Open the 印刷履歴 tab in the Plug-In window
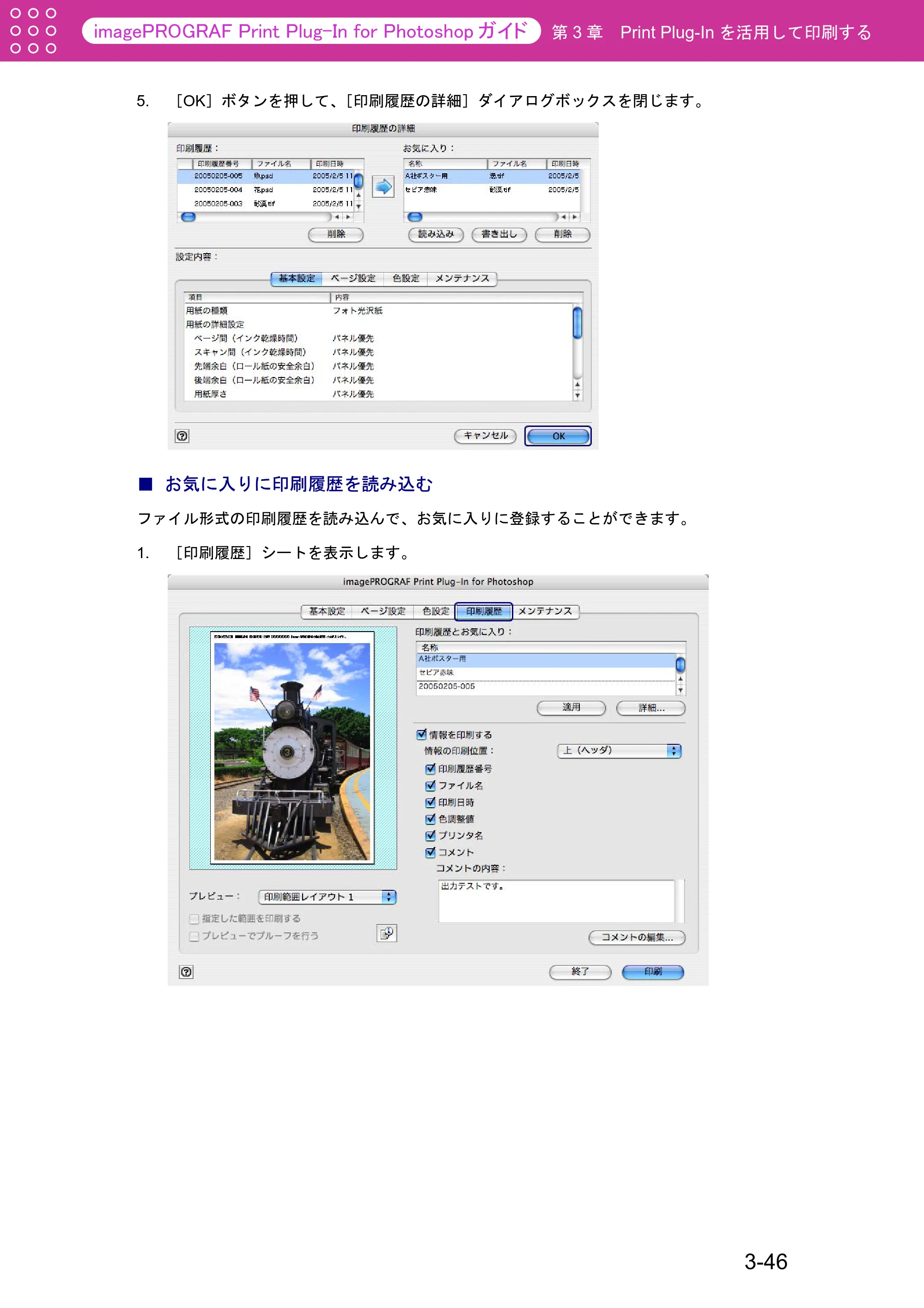Screen dimensions: 924x1308 (x=484, y=611)
